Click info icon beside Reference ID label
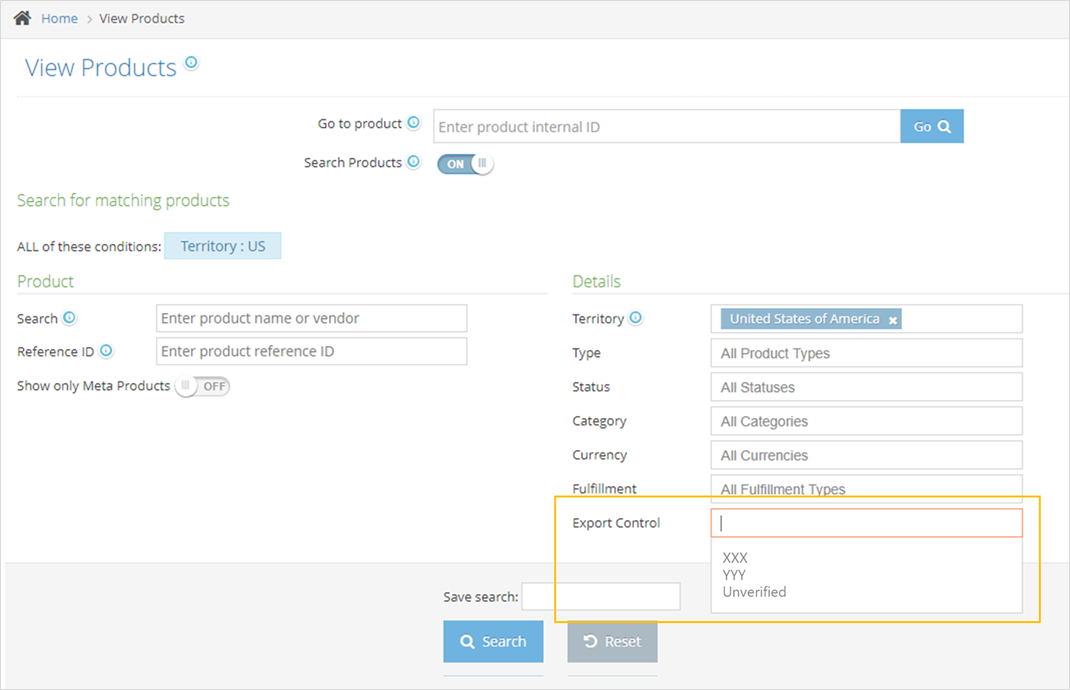1070x690 pixels. point(106,351)
